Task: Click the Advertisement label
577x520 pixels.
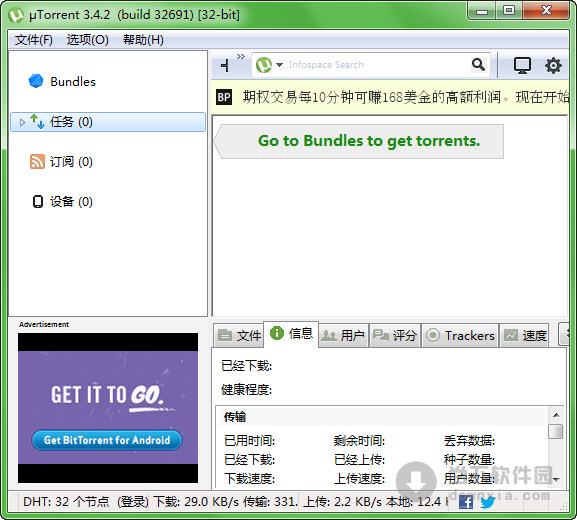Action: [44, 324]
